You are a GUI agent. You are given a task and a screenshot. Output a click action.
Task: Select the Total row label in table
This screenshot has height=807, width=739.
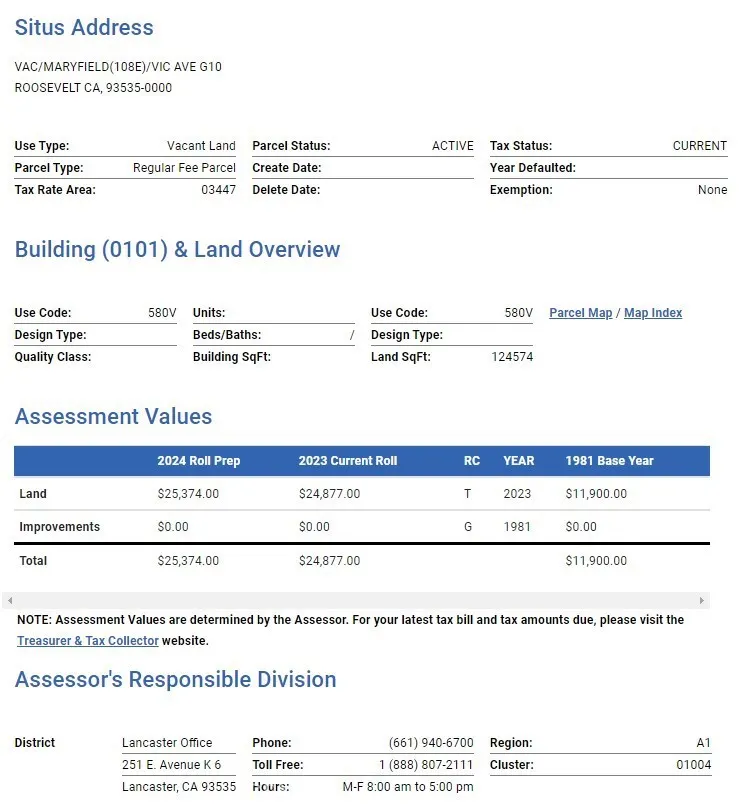[x=33, y=561]
